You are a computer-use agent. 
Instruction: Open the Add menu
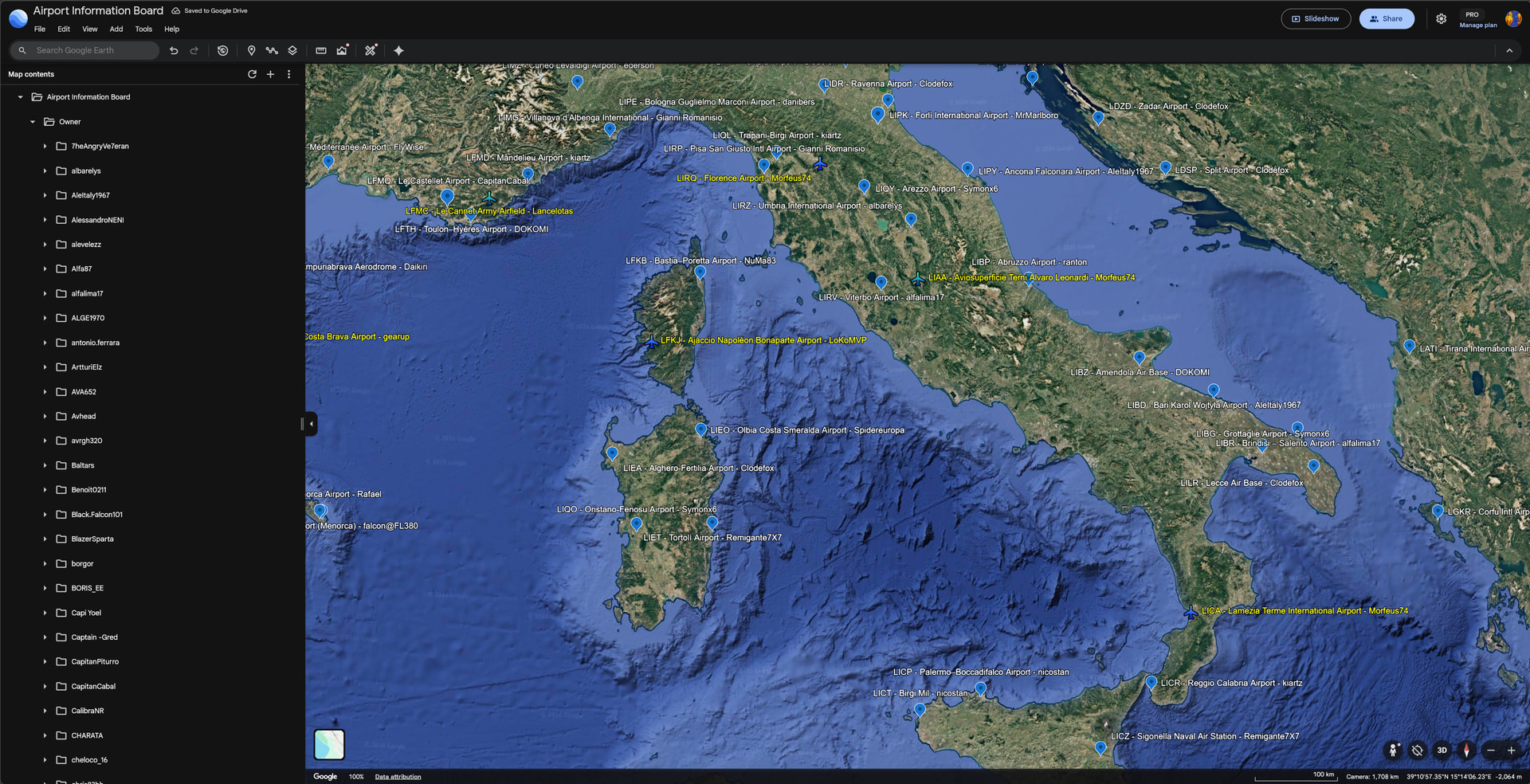[116, 29]
